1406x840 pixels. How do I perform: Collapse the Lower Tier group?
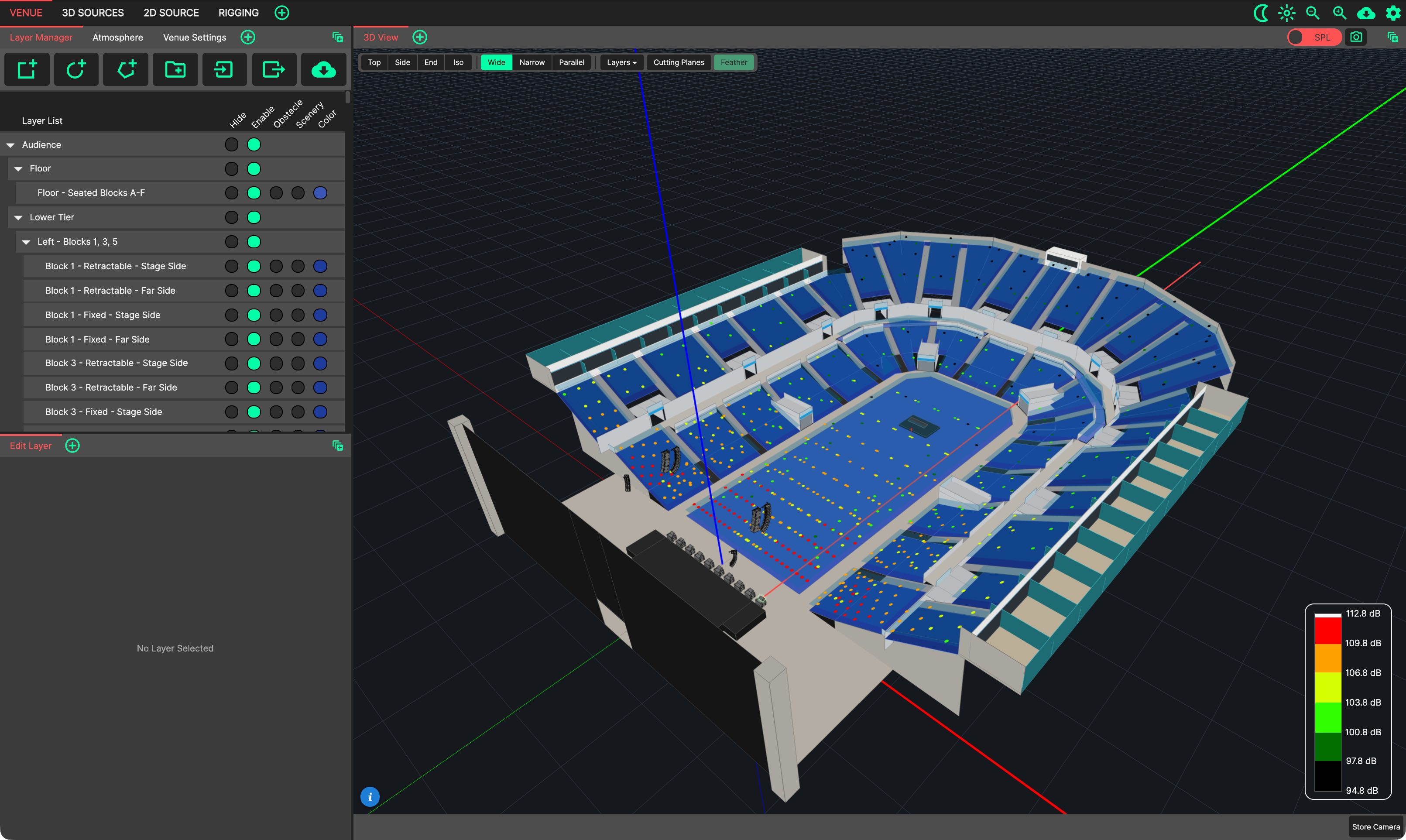18,218
